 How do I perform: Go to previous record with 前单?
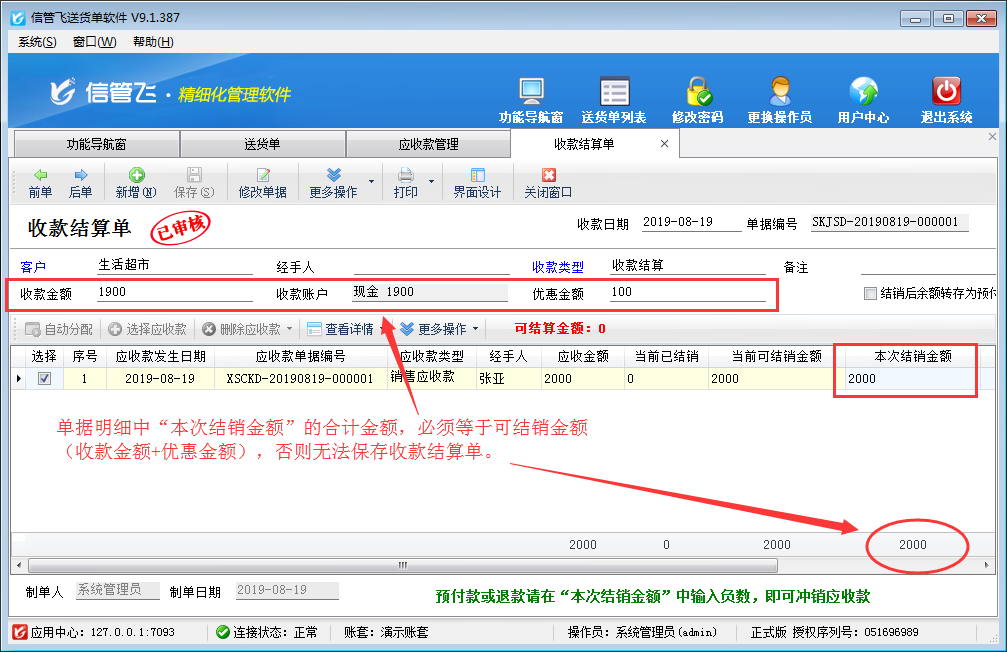(x=40, y=183)
